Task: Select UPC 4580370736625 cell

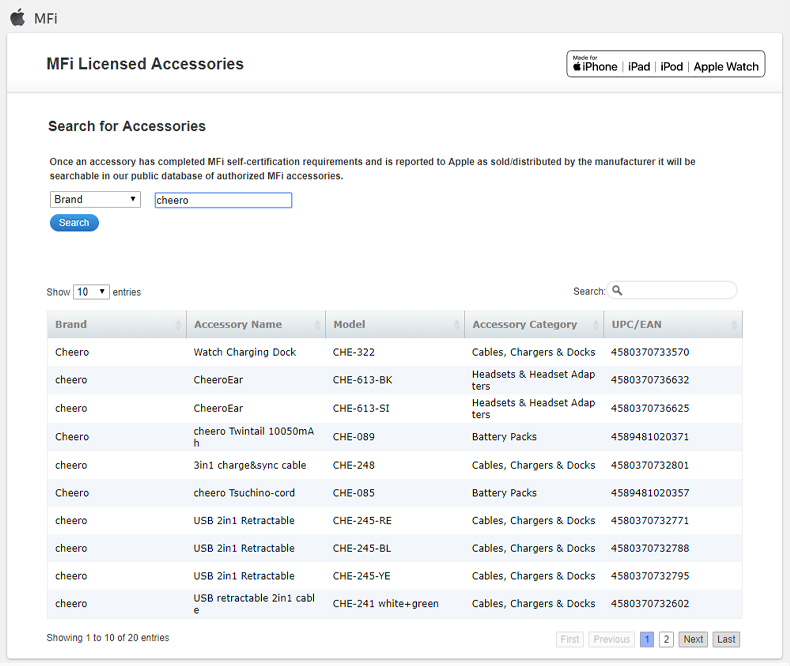Action: tap(650, 408)
